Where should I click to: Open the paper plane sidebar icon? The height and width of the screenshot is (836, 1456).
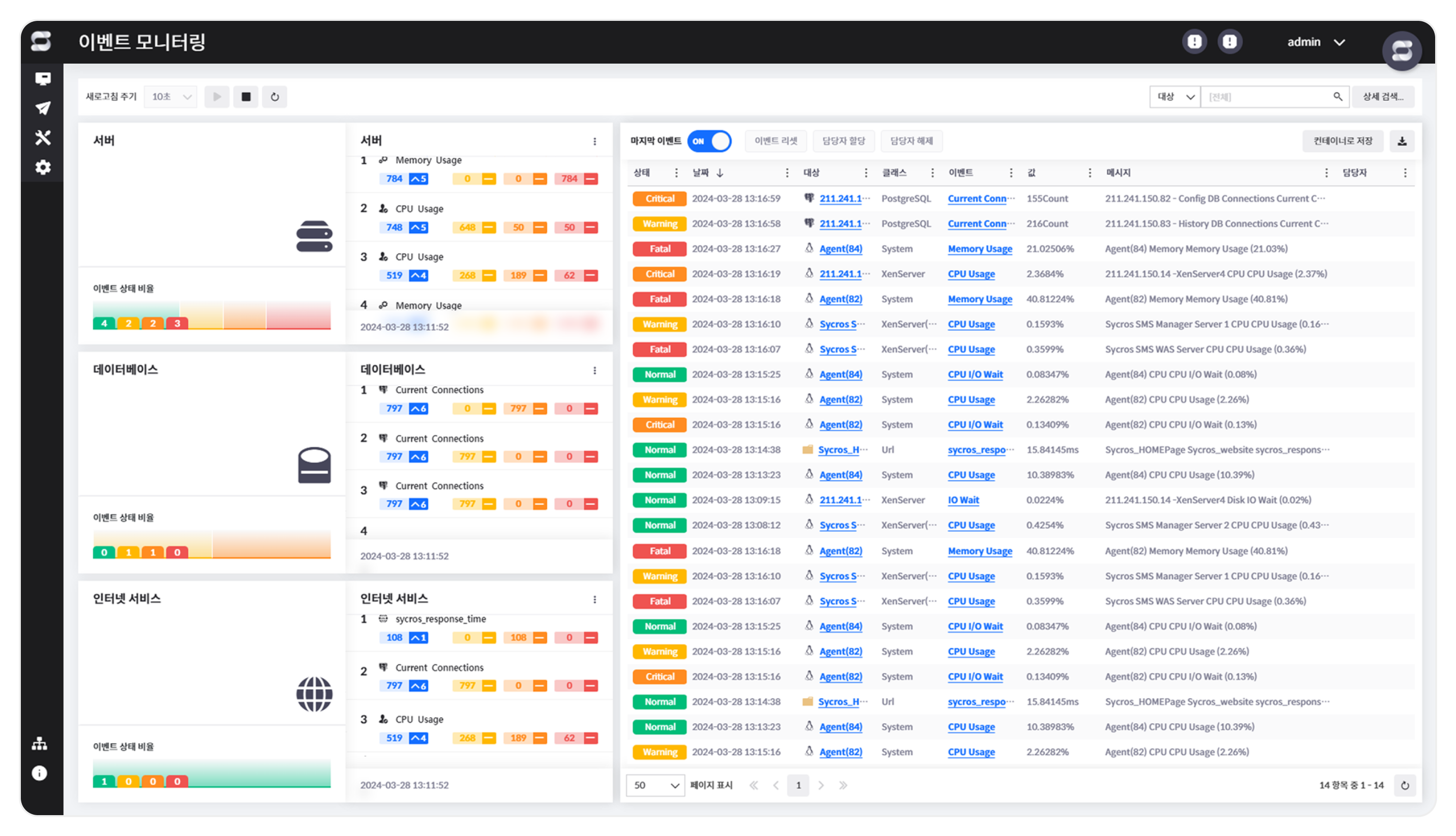pyautogui.click(x=43, y=108)
